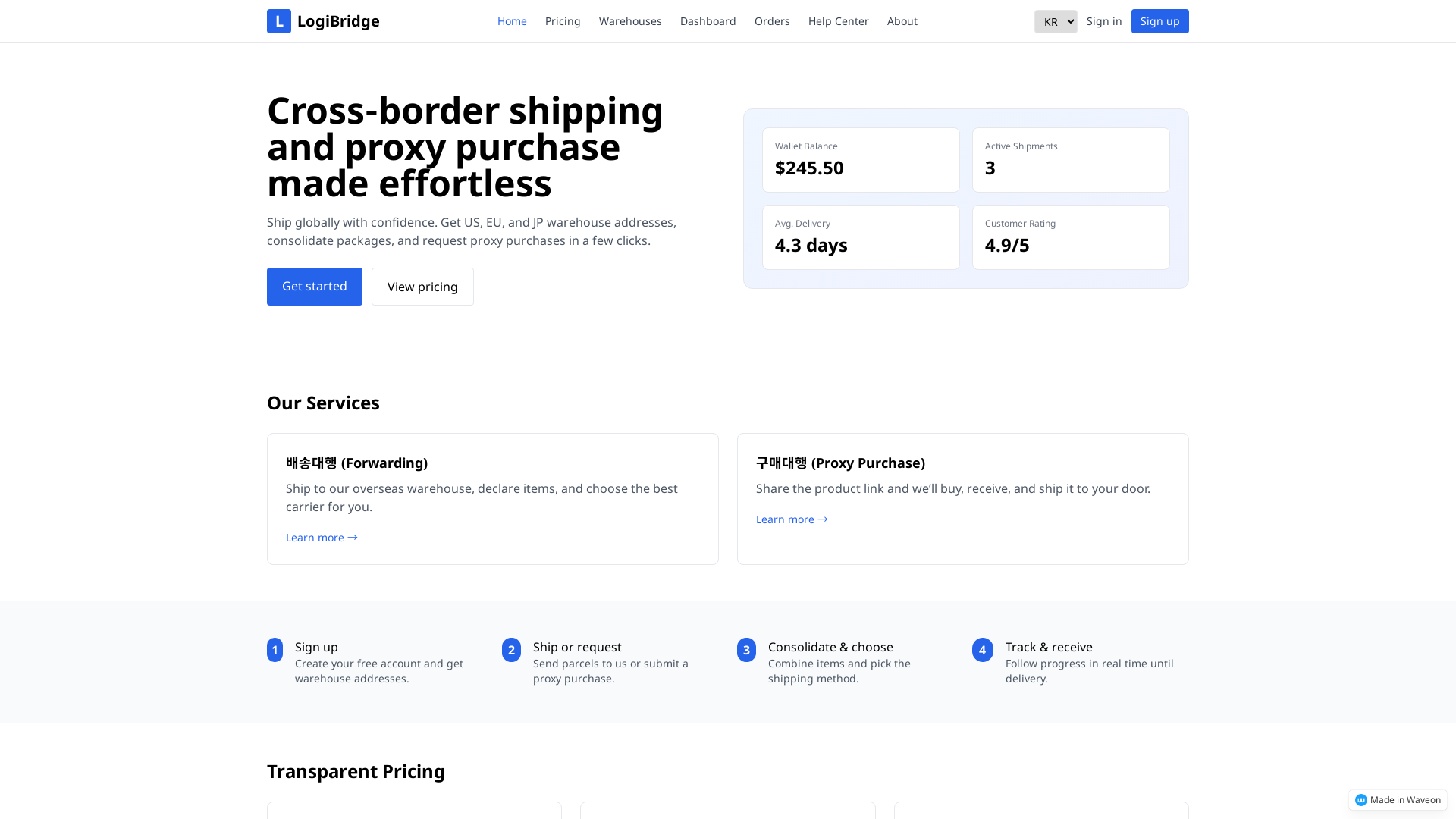This screenshot has width=1456, height=819.
Task: Open the KR language dropdown
Action: point(1056,21)
